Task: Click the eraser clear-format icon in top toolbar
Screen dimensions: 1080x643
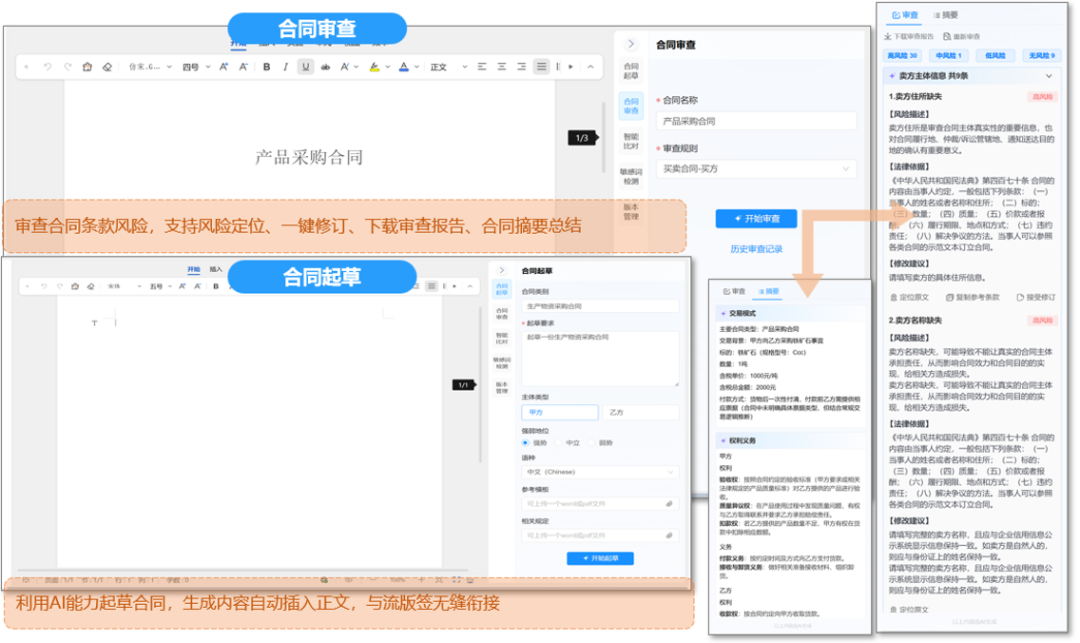Action: tap(108, 67)
